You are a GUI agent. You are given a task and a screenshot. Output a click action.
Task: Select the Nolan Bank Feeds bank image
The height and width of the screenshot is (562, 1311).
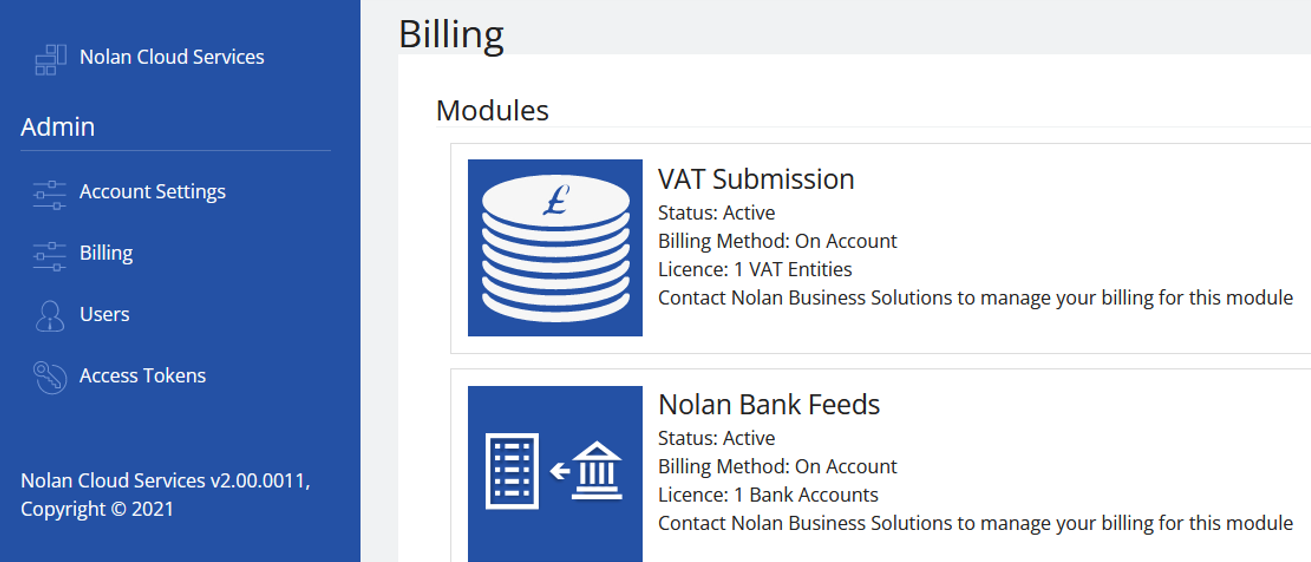tap(555, 474)
